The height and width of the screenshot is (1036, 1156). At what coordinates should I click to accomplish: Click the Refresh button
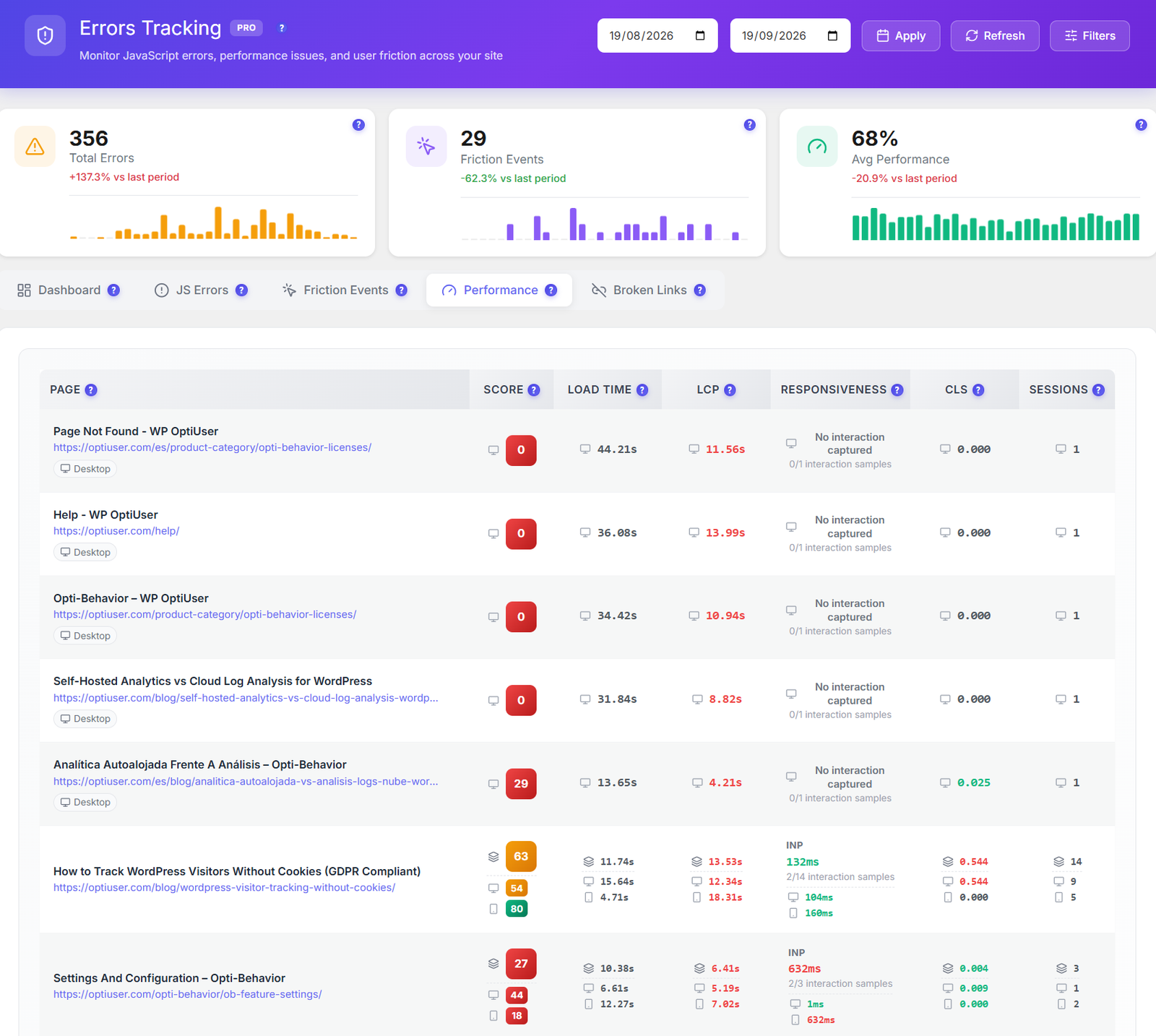995,35
